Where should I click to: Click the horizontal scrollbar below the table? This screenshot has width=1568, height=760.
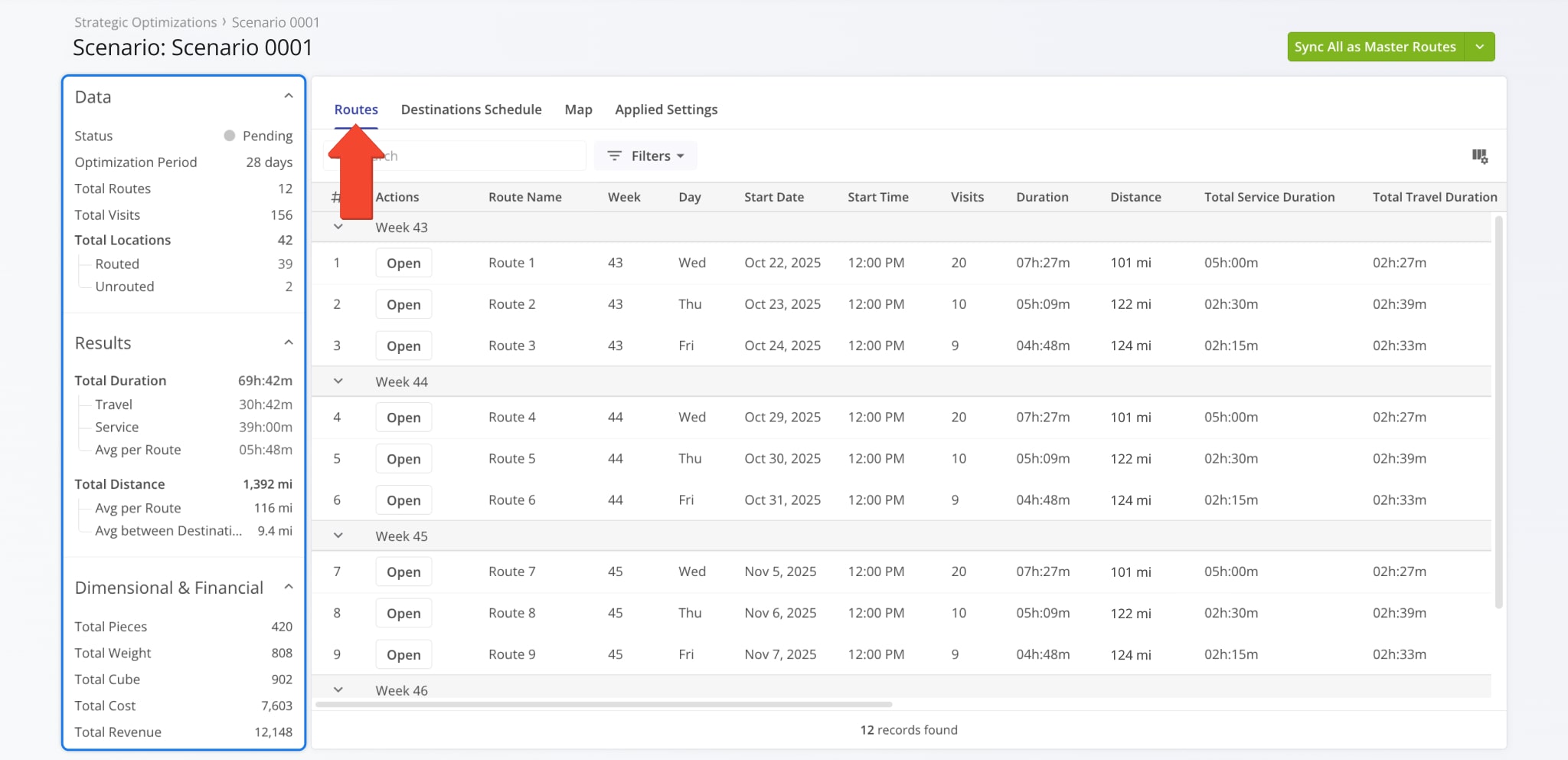[x=603, y=704]
